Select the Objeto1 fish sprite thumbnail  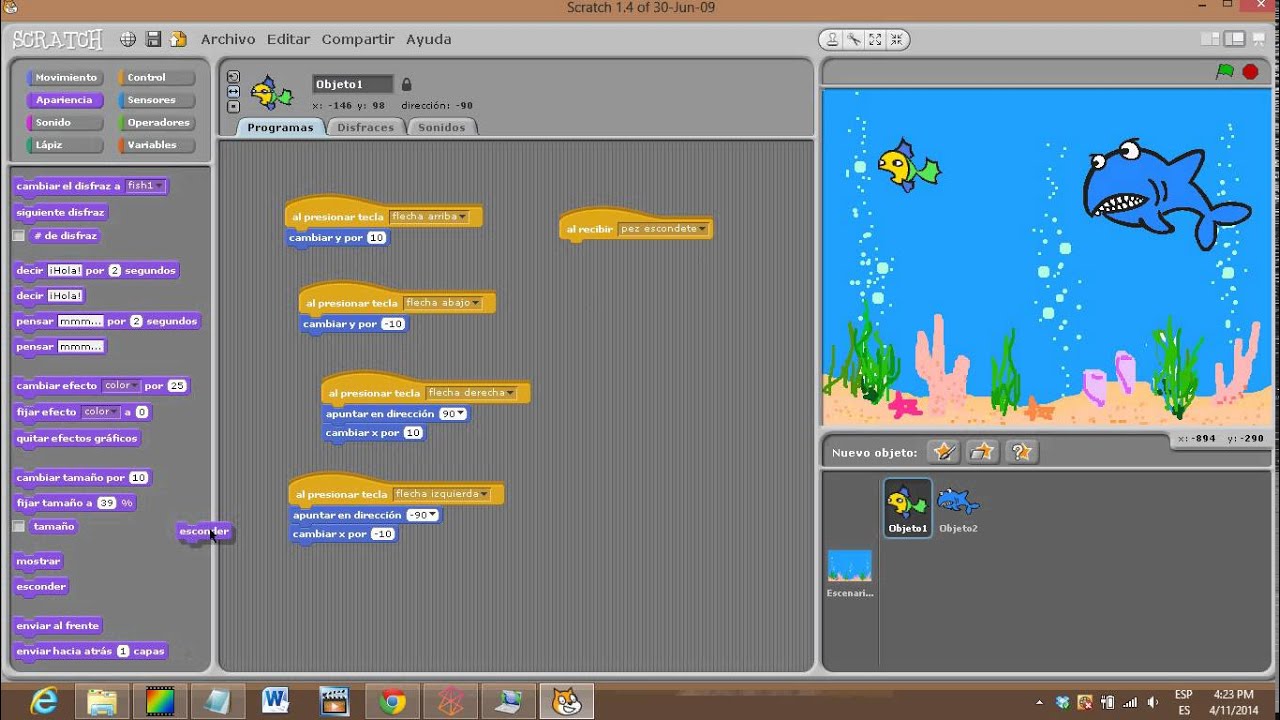[x=908, y=507]
